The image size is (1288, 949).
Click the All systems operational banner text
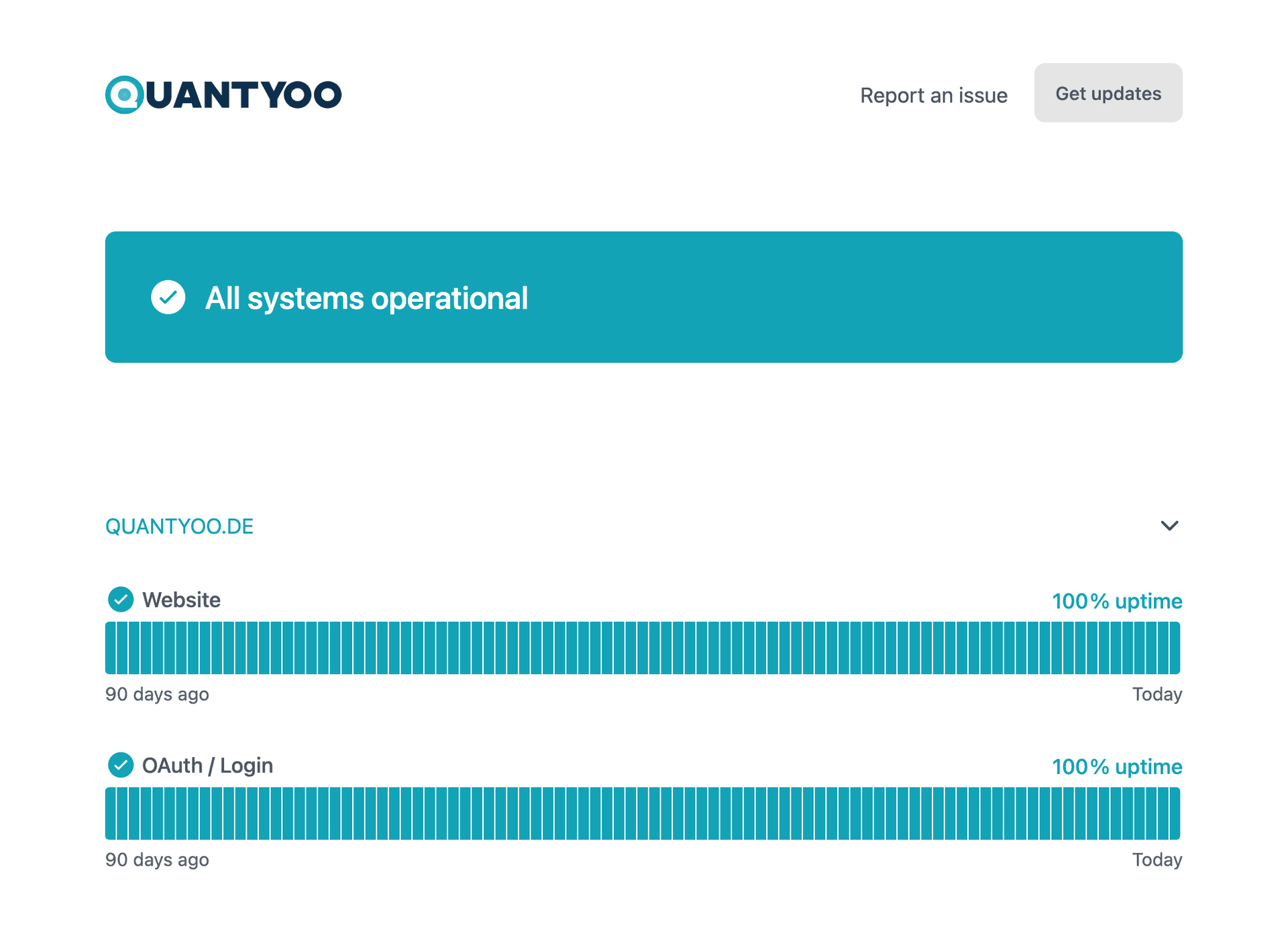tap(366, 298)
